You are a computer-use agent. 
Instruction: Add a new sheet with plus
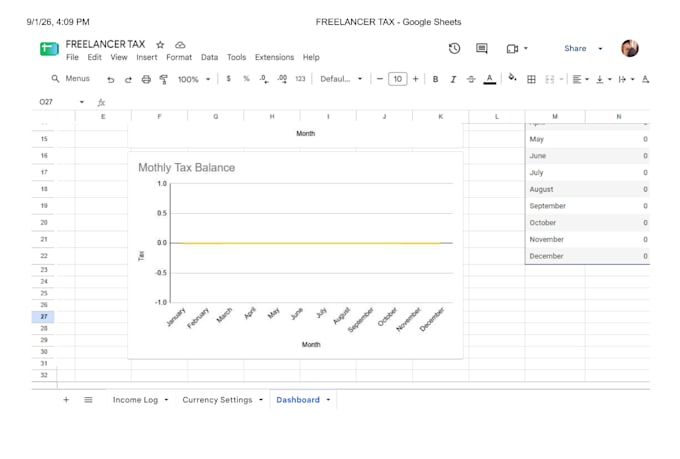click(x=66, y=400)
